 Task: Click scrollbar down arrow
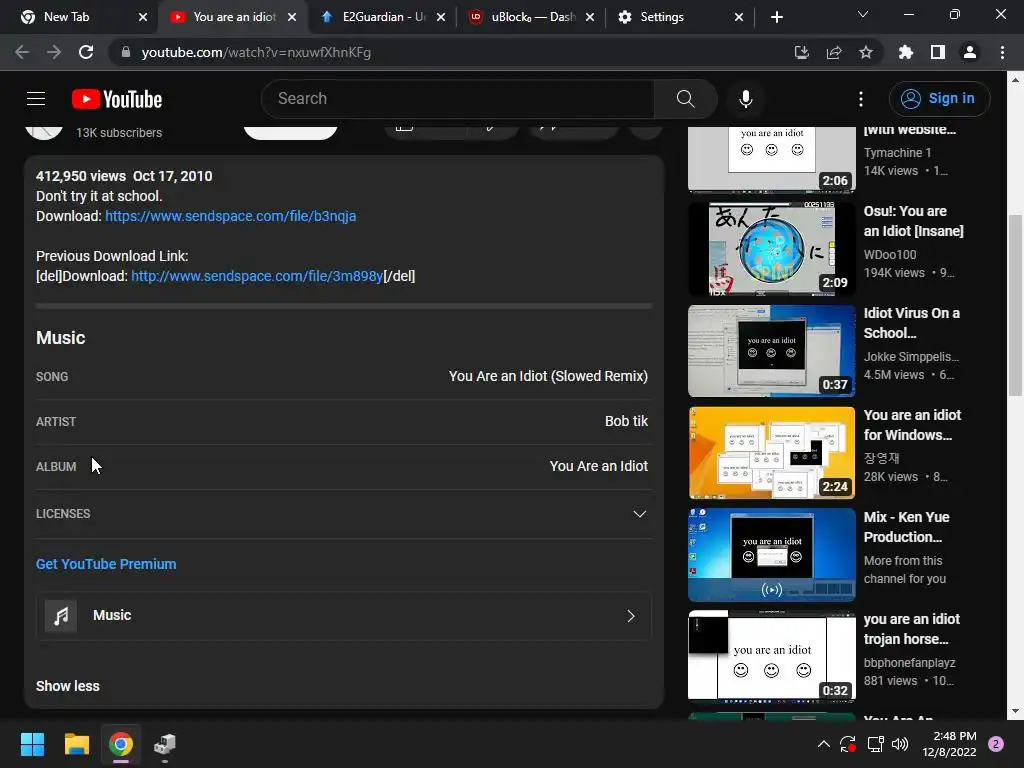[x=1015, y=711]
